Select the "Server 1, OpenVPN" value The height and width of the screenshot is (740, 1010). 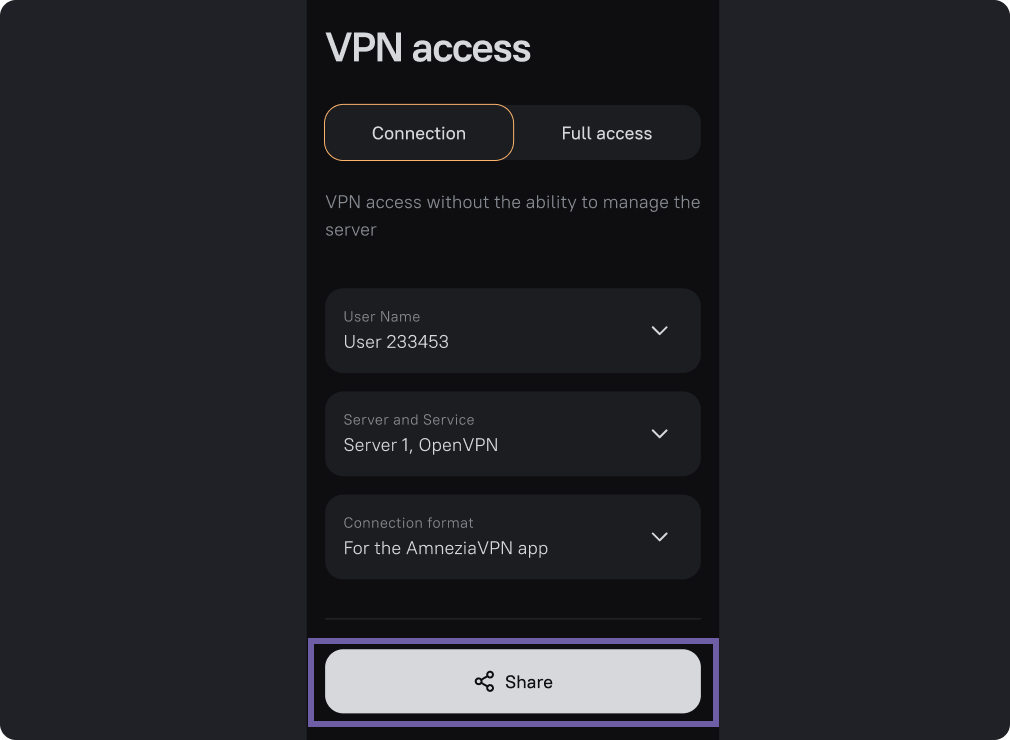click(x=420, y=445)
